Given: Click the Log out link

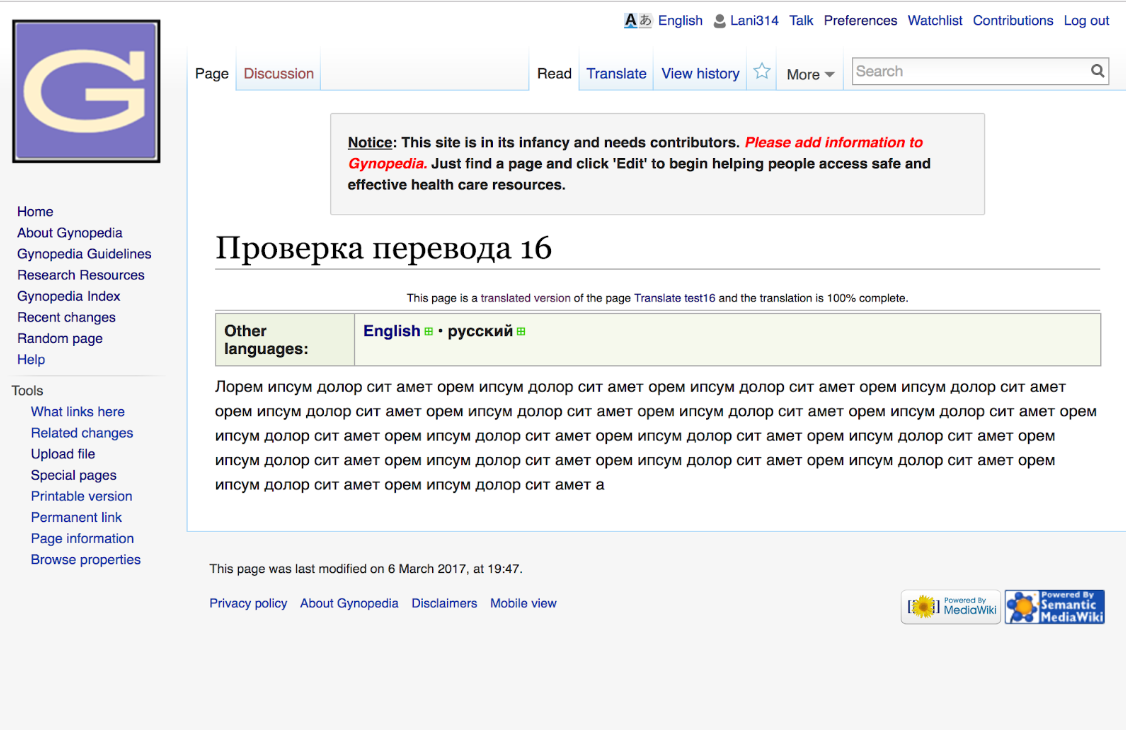Looking at the screenshot, I should point(1086,21).
